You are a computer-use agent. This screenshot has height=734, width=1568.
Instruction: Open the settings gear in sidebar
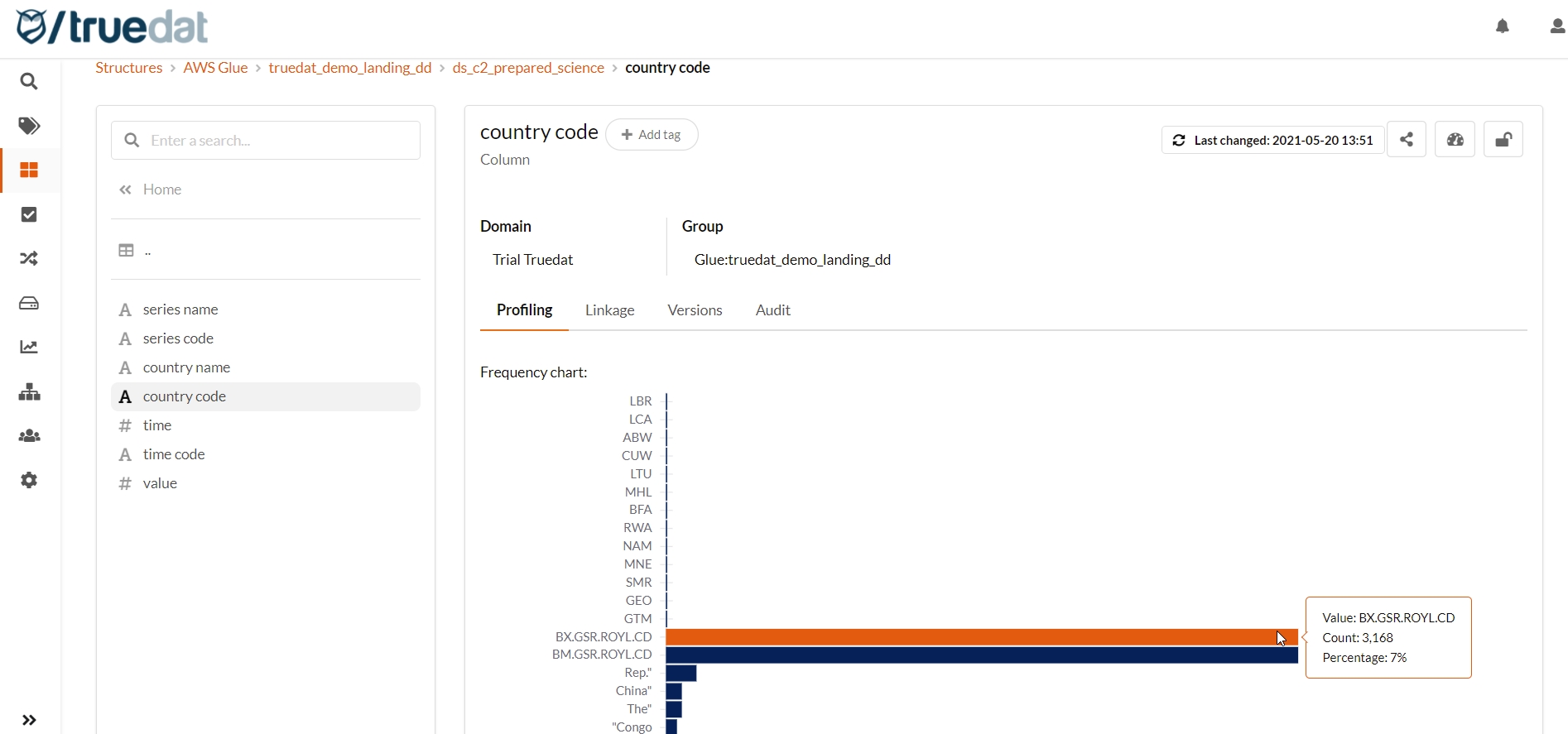tap(29, 481)
